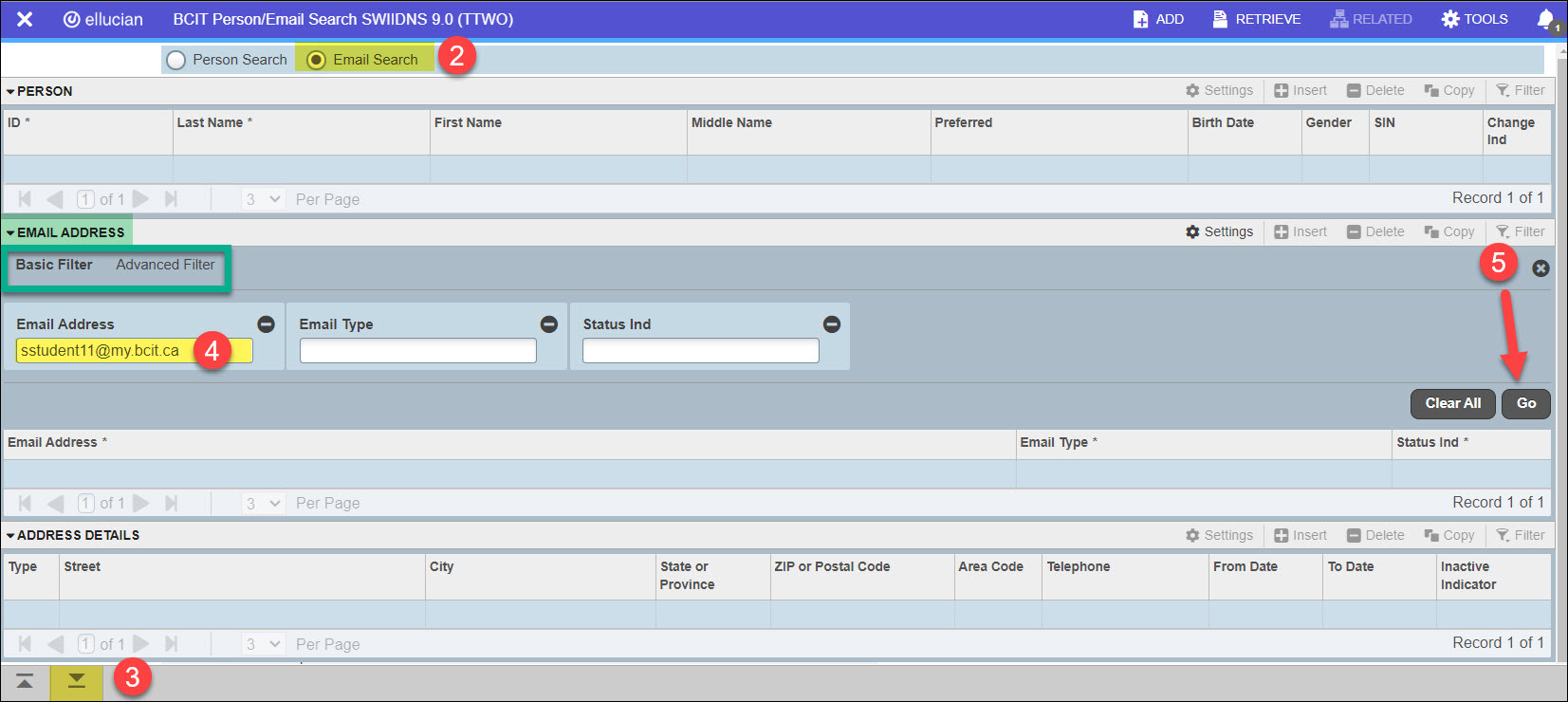The width and height of the screenshot is (1568, 702).
Task: Select the Email Search radio button
Action: click(316, 60)
